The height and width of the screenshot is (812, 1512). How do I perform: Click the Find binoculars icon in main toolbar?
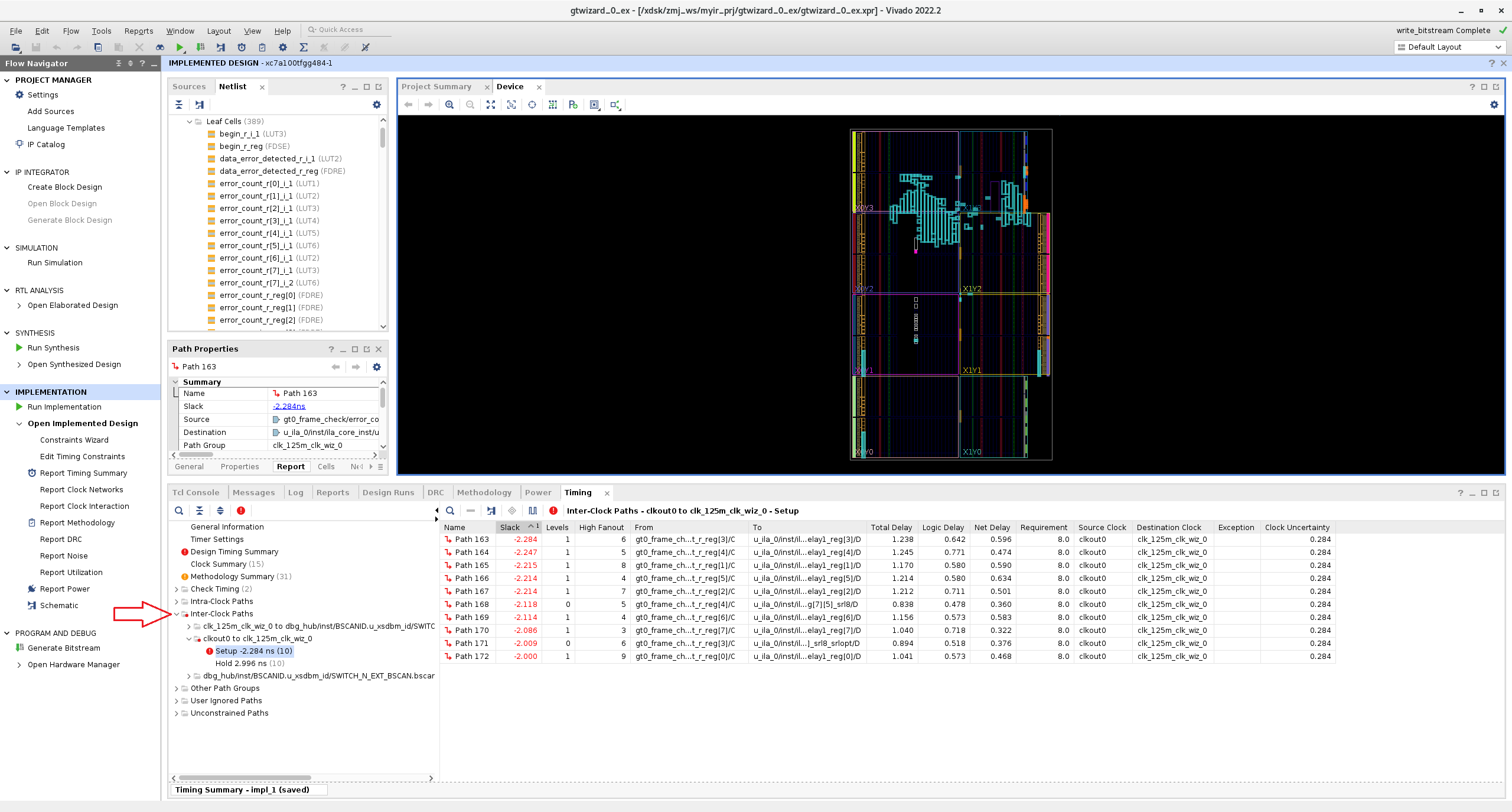click(159, 47)
